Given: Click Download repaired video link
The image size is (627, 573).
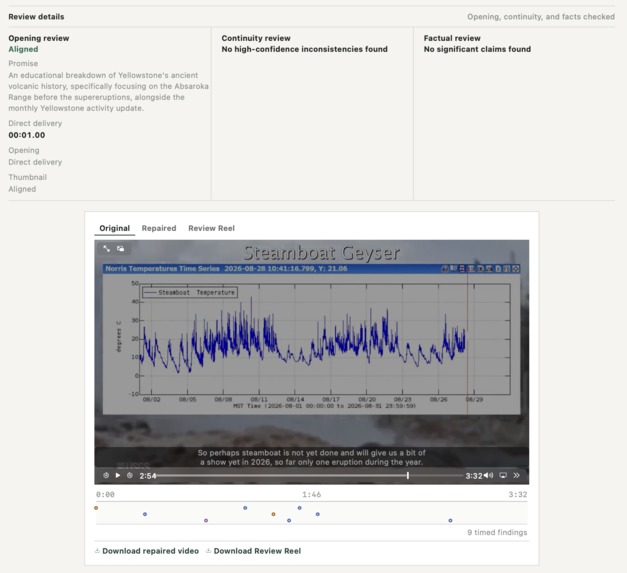Looking at the screenshot, I should coord(147,551).
